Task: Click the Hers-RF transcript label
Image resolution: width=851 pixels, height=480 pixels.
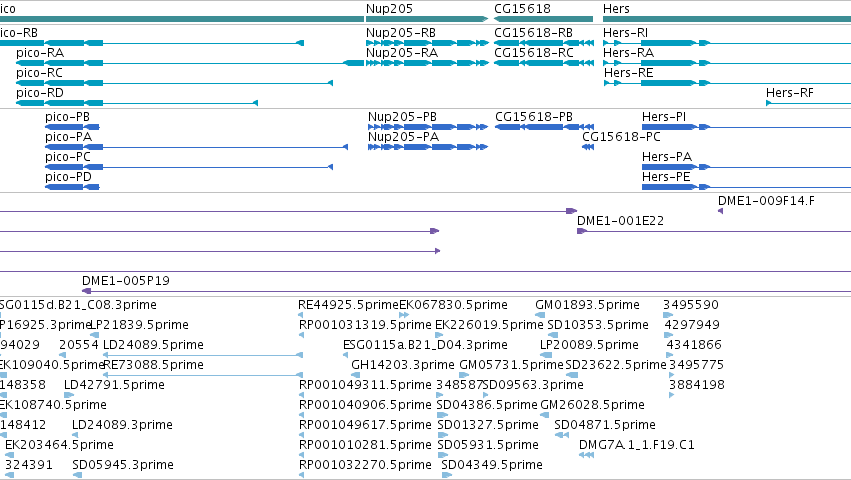Action: click(x=790, y=93)
